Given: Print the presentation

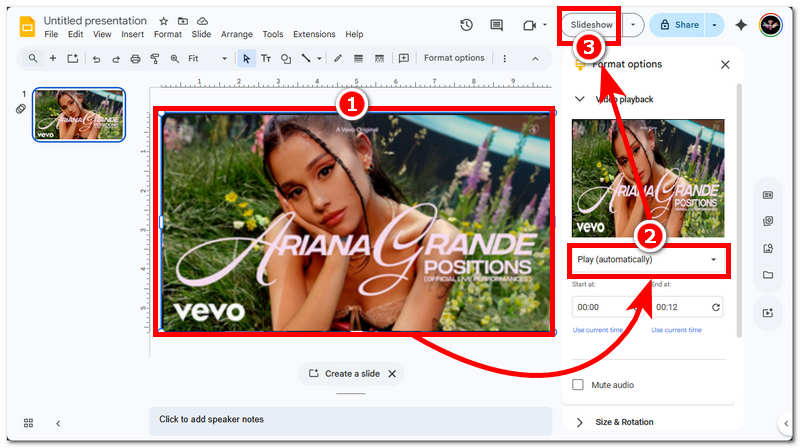Looking at the screenshot, I should pos(135,59).
